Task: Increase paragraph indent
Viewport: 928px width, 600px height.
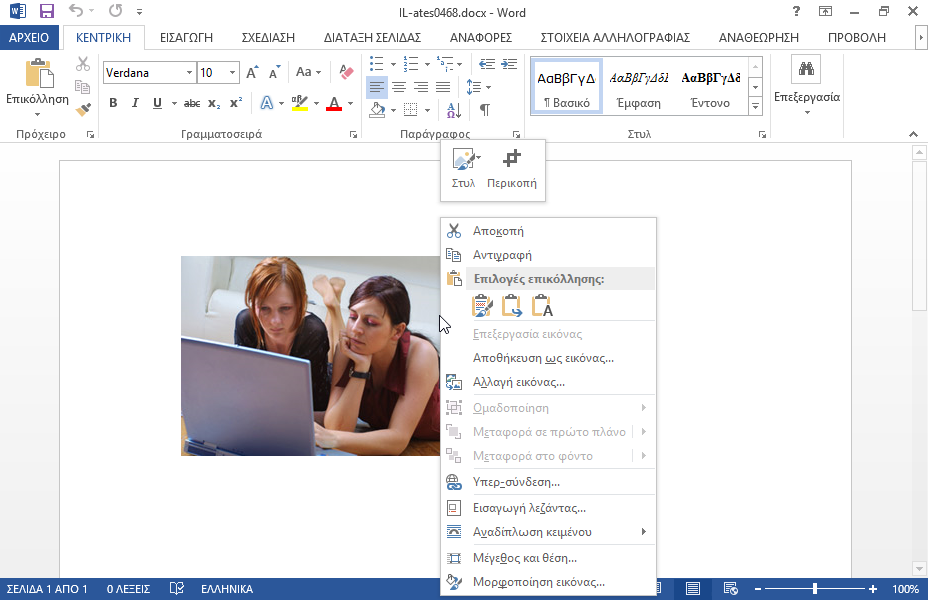Action: [509, 63]
